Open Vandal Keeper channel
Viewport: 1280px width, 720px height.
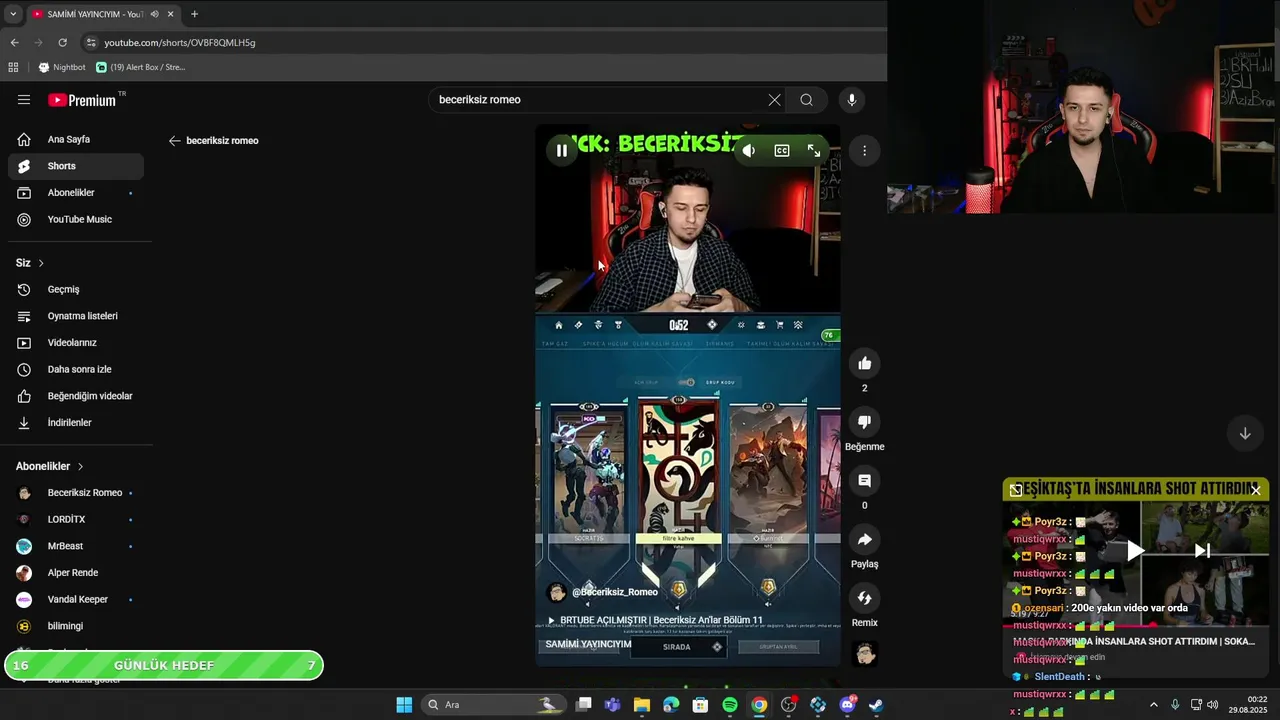[x=76, y=600]
